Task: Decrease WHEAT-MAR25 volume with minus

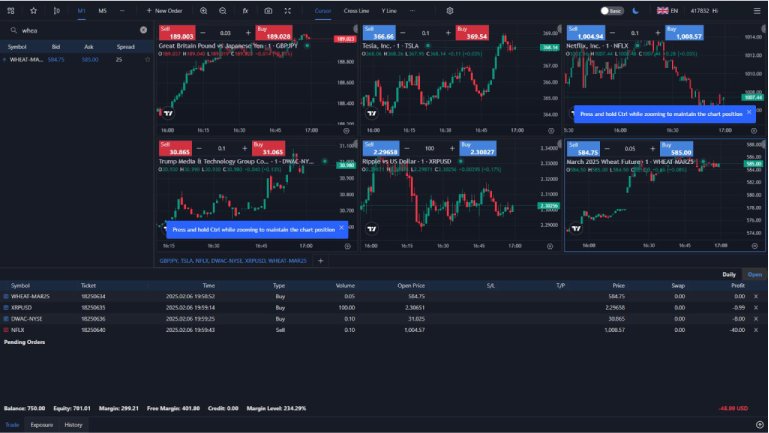Action: pos(607,149)
